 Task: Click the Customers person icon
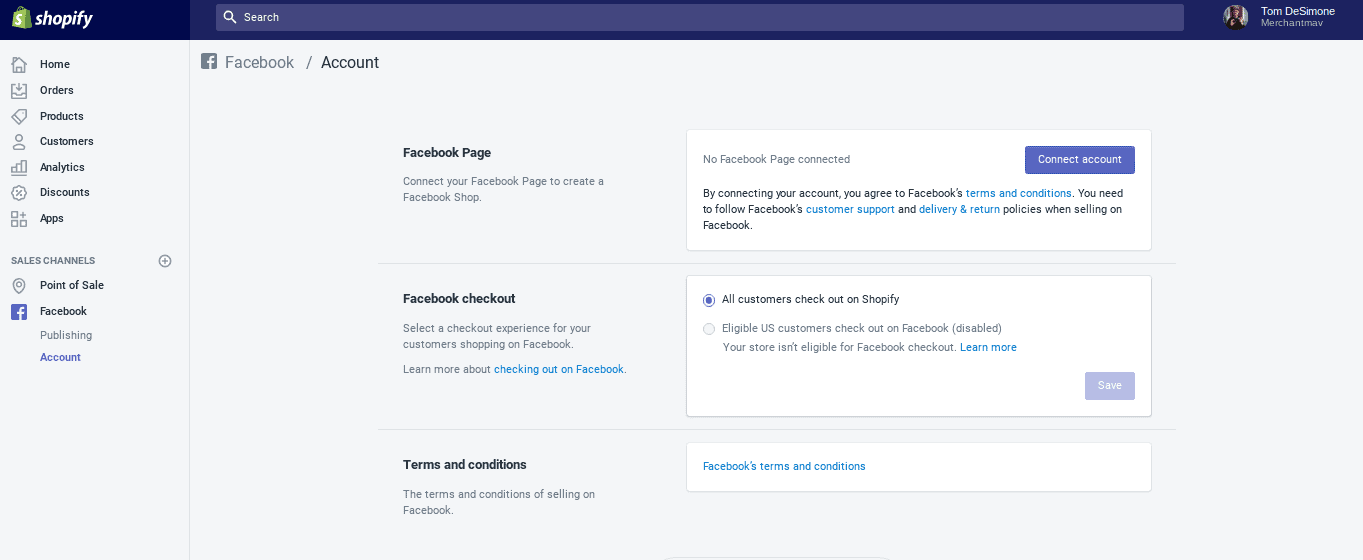click(x=19, y=142)
